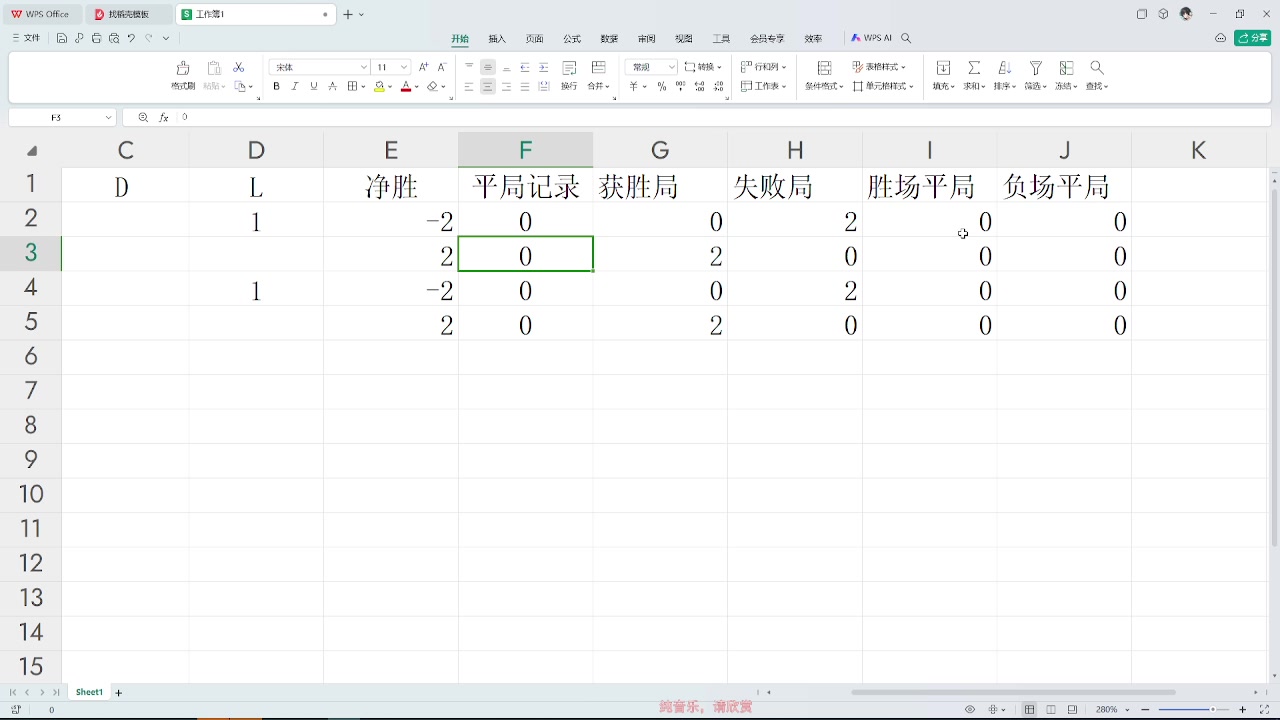Open the 文件 File menu

[26, 38]
